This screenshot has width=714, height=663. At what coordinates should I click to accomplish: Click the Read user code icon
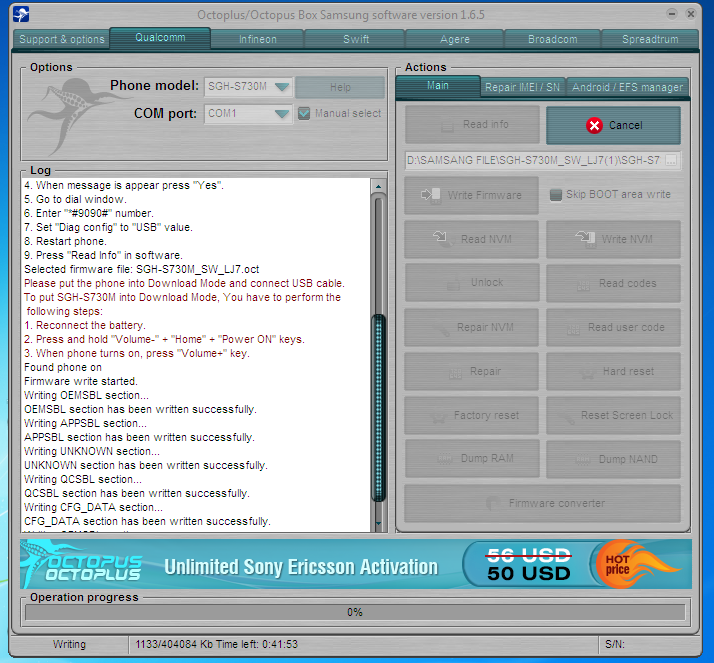[x=573, y=329]
